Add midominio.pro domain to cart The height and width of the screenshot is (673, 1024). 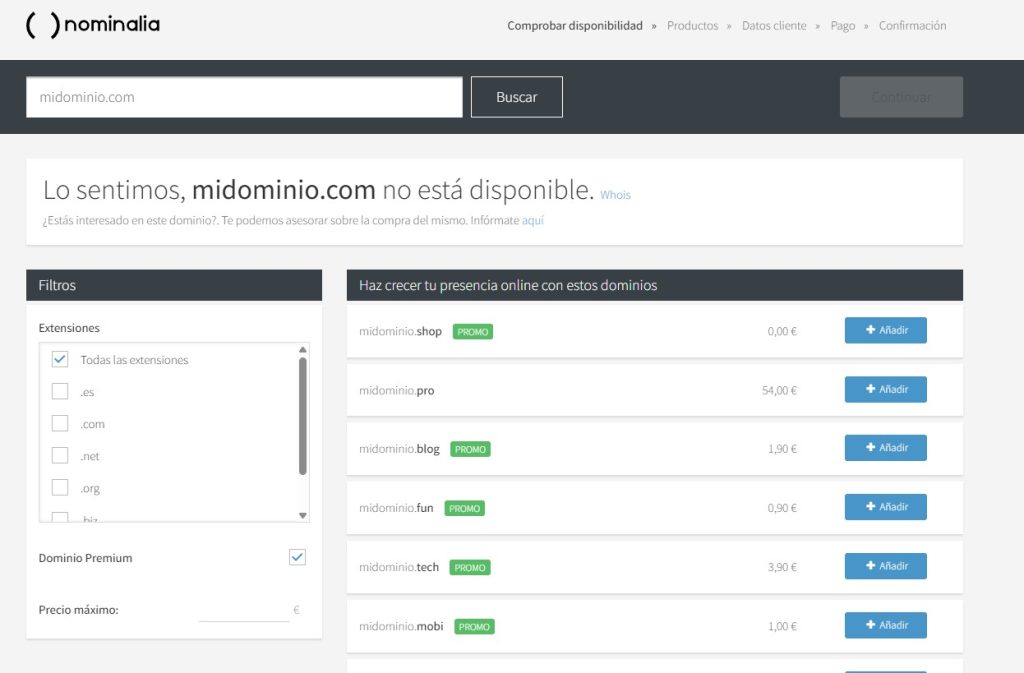point(885,389)
